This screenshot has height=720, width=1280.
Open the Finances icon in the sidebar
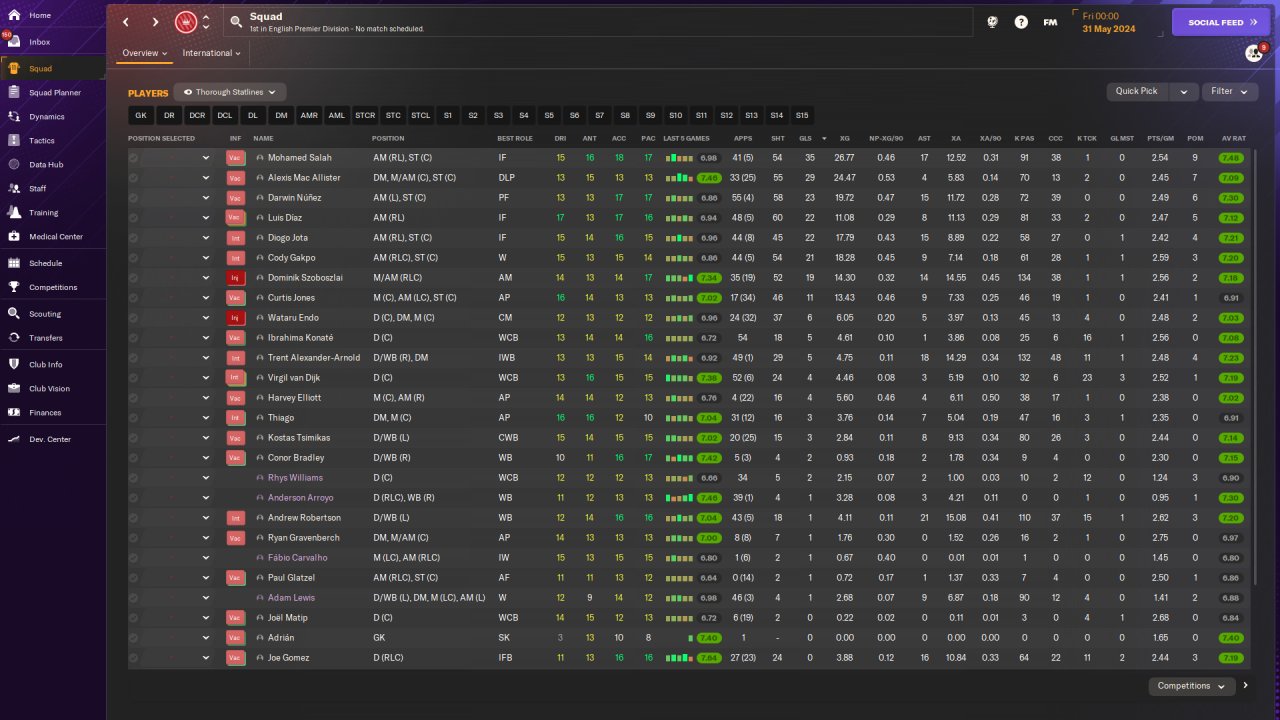point(14,412)
